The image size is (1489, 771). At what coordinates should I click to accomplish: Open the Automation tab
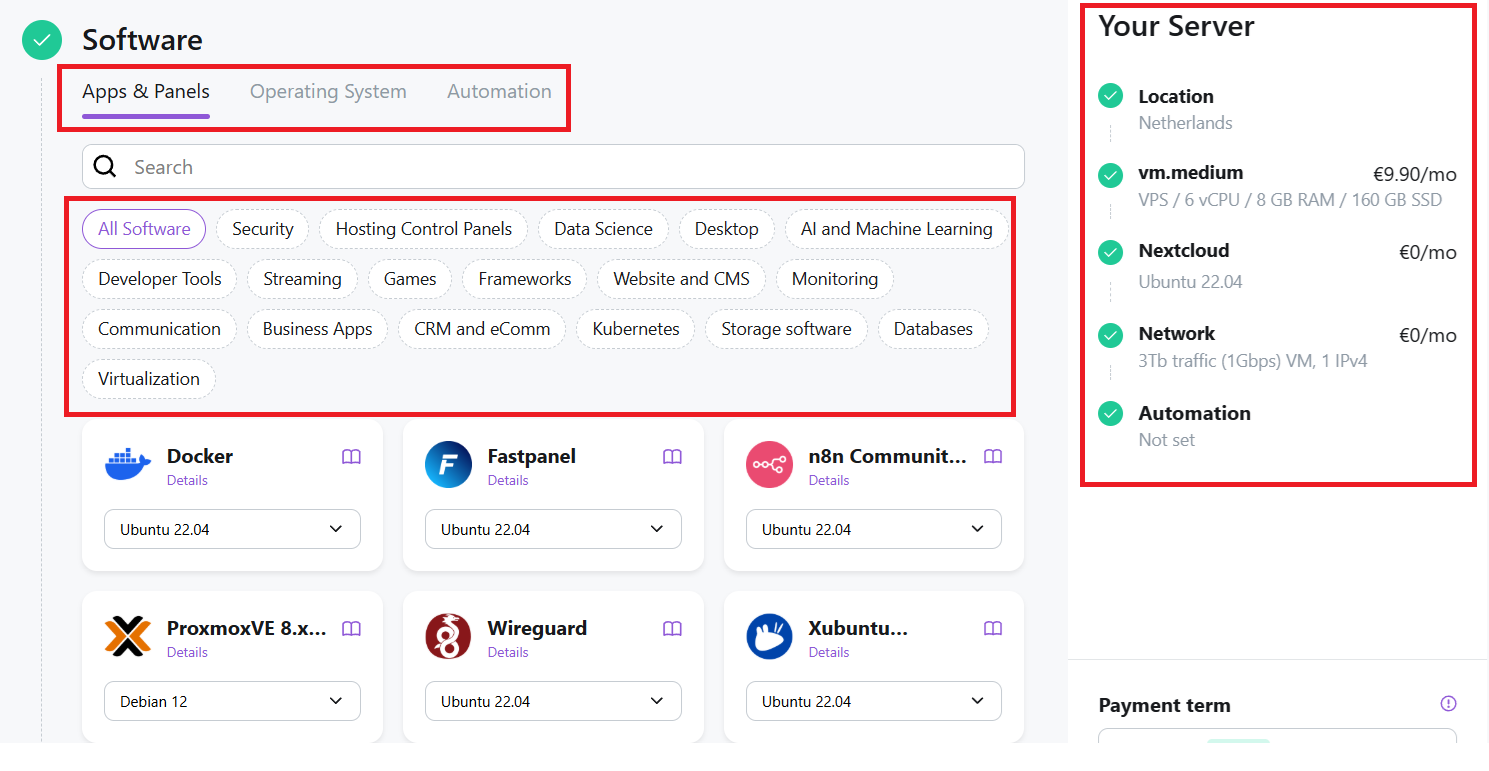499,92
